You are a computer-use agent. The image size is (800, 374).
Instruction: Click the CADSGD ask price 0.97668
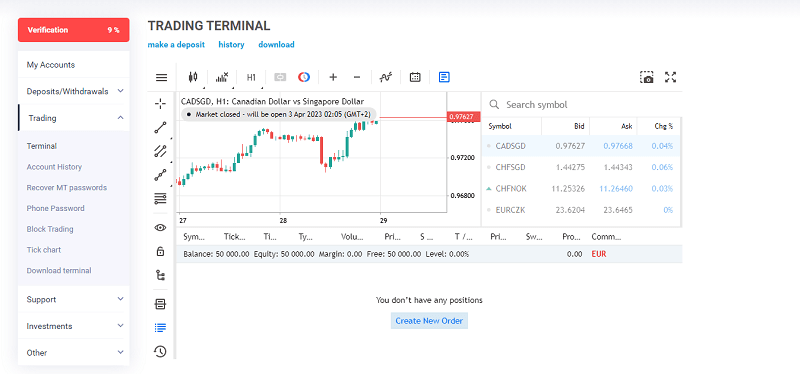pos(618,146)
